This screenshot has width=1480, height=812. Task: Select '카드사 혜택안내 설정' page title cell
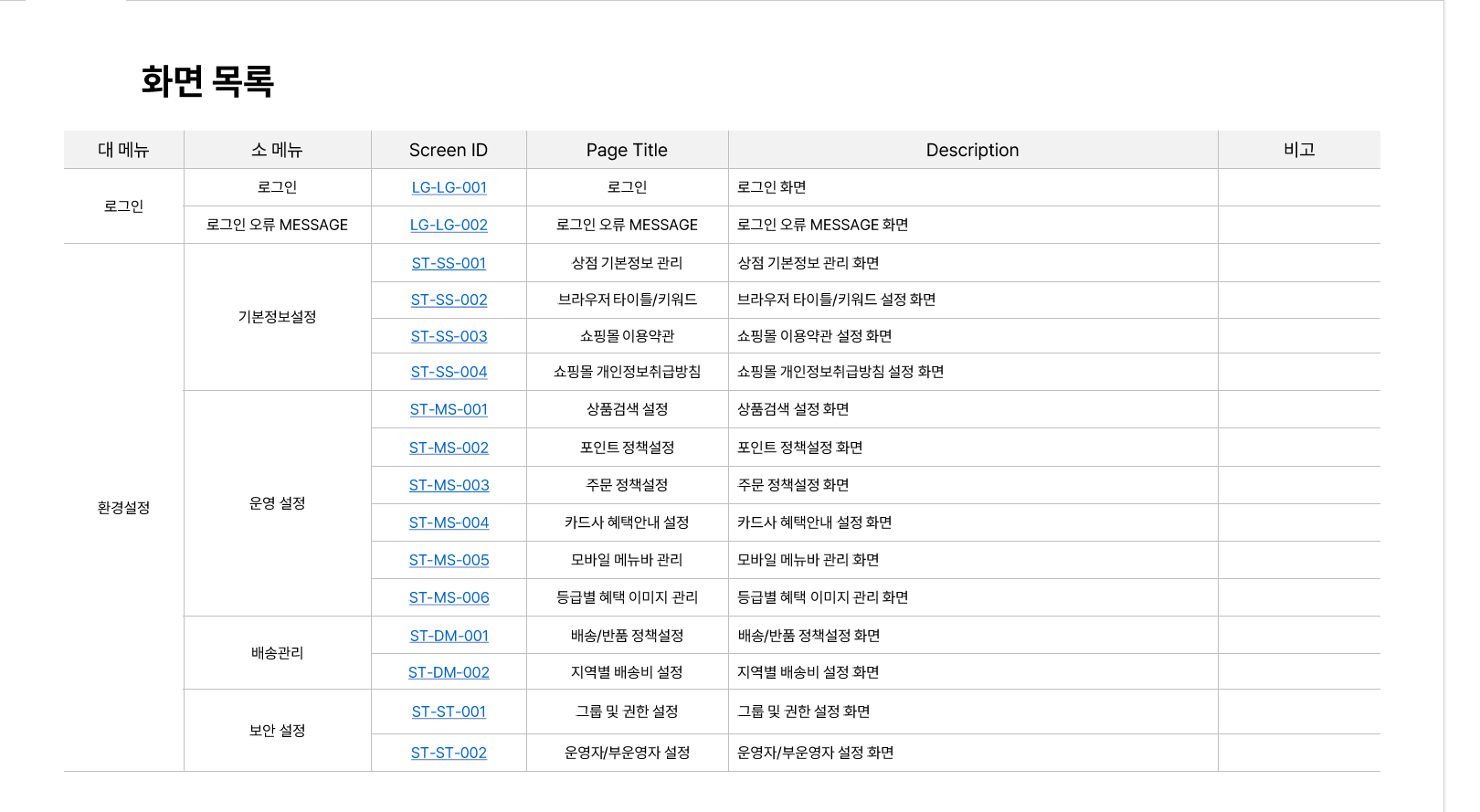627,522
